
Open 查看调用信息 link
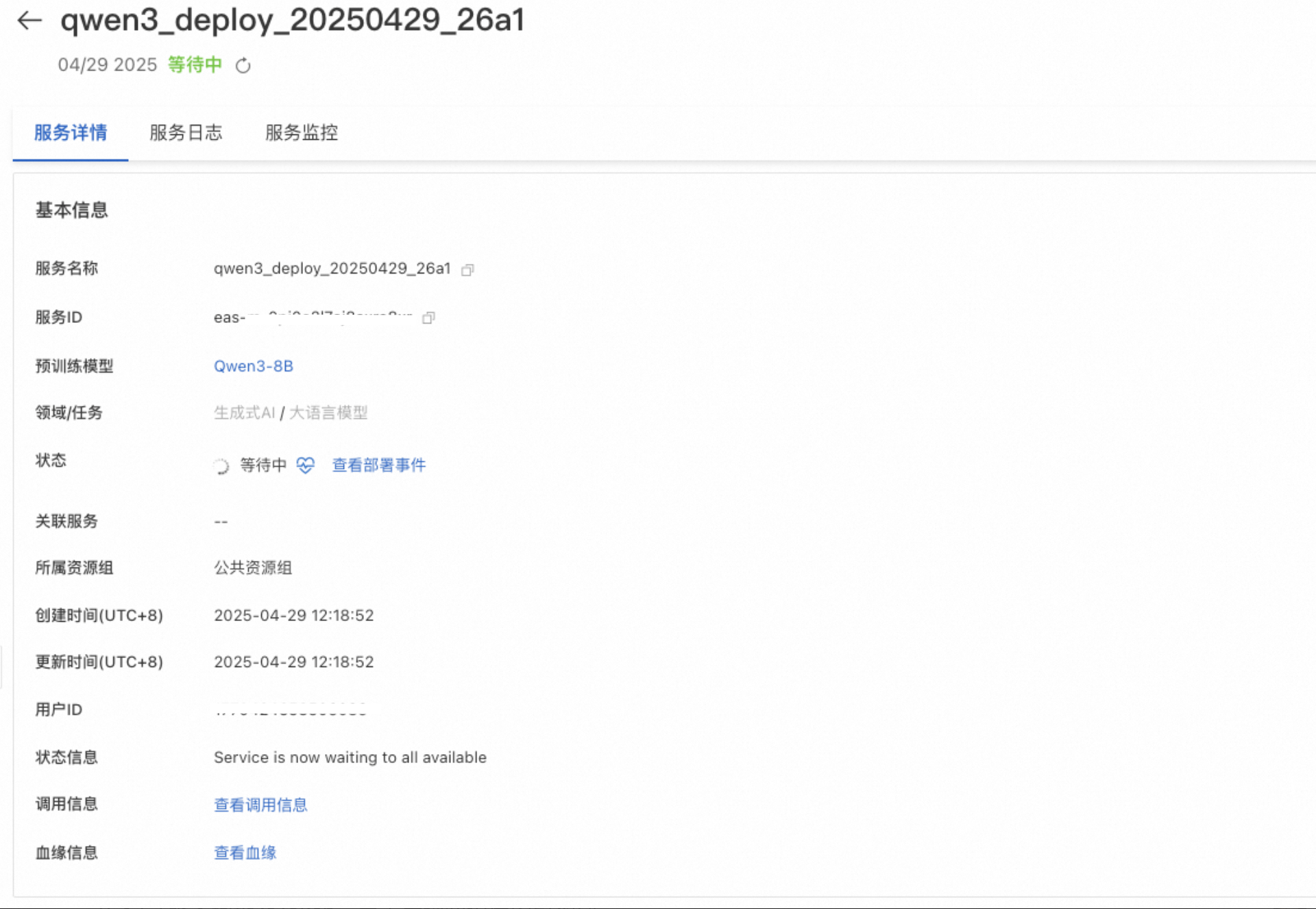pos(260,805)
